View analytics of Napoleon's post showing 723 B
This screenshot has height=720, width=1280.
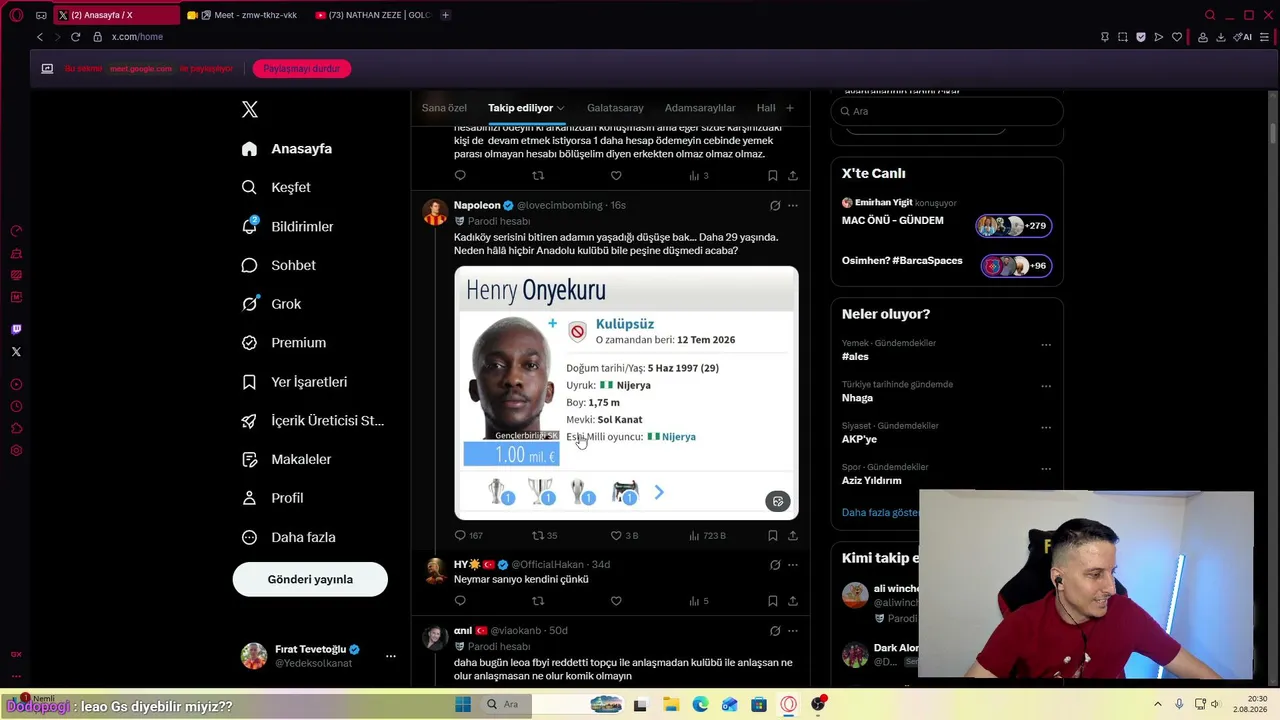(707, 536)
